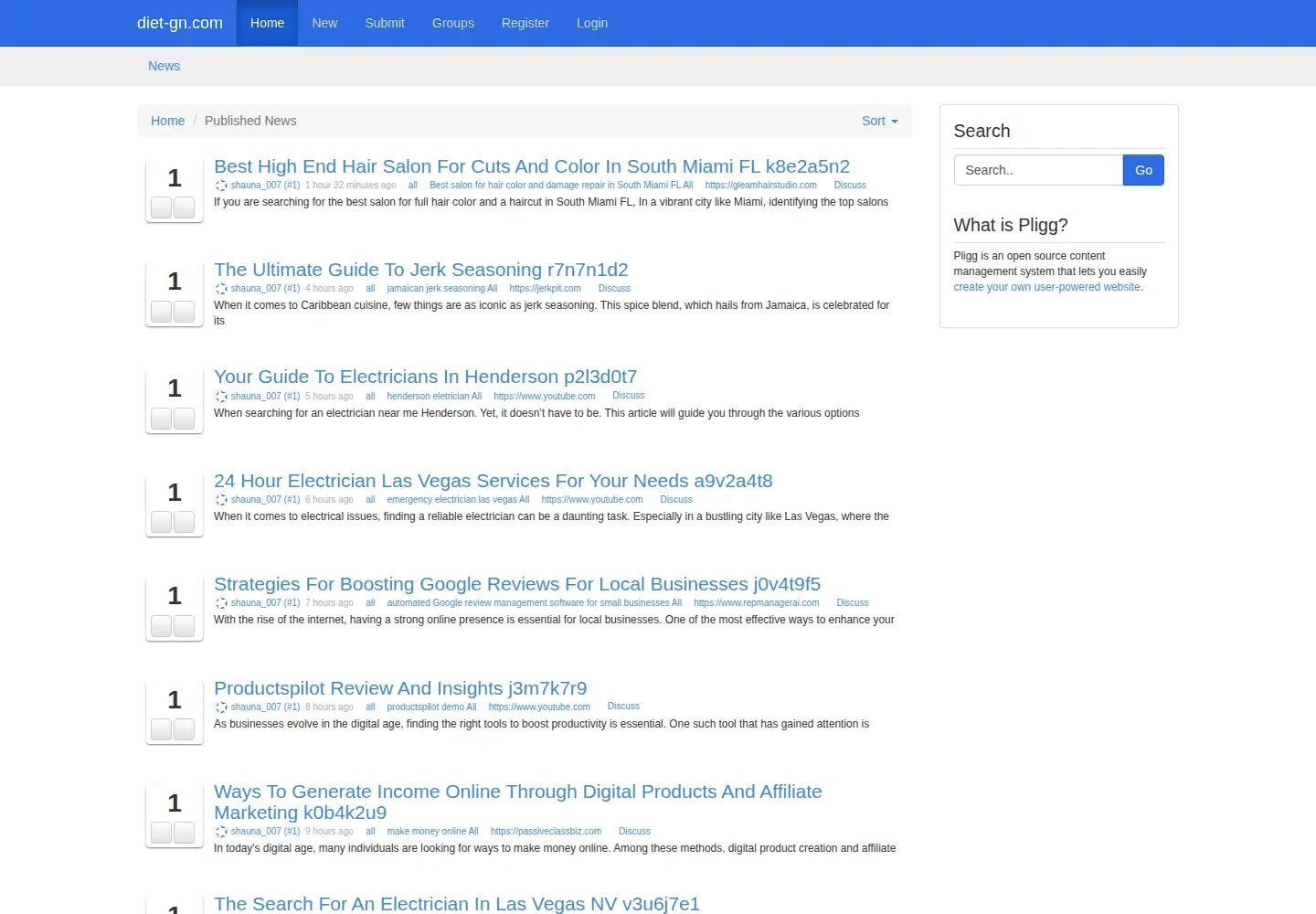Upvote the Productspilot Review story
The height and width of the screenshot is (914, 1316).
(x=162, y=729)
